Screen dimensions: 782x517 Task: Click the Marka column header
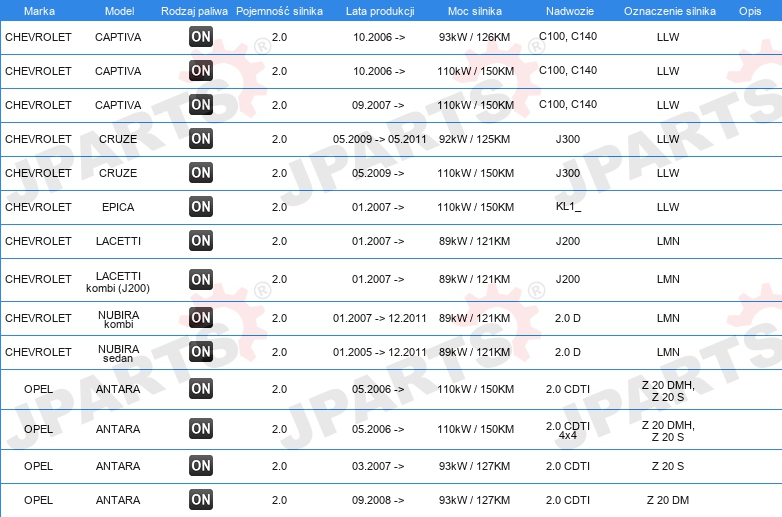[x=39, y=11]
